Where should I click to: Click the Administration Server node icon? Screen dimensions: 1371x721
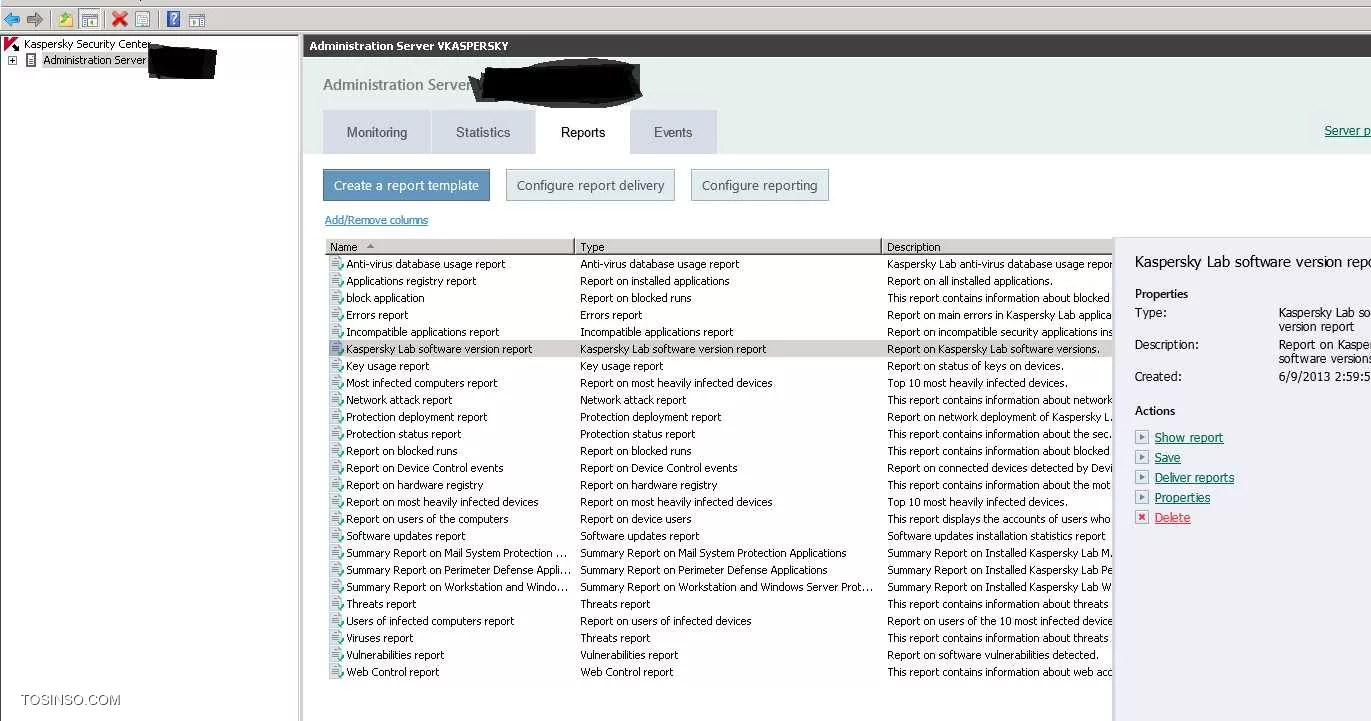click(31, 60)
